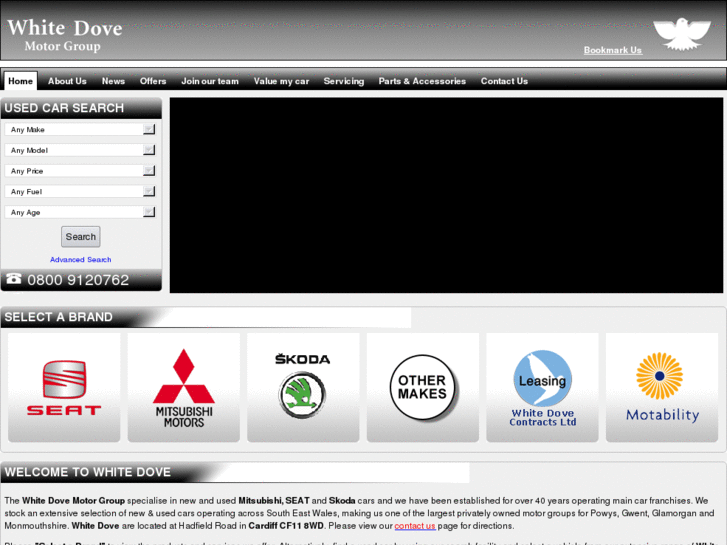Image resolution: width=727 pixels, height=545 pixels.
Task: Follow the red contact us link
Action: tap(415, 526)
